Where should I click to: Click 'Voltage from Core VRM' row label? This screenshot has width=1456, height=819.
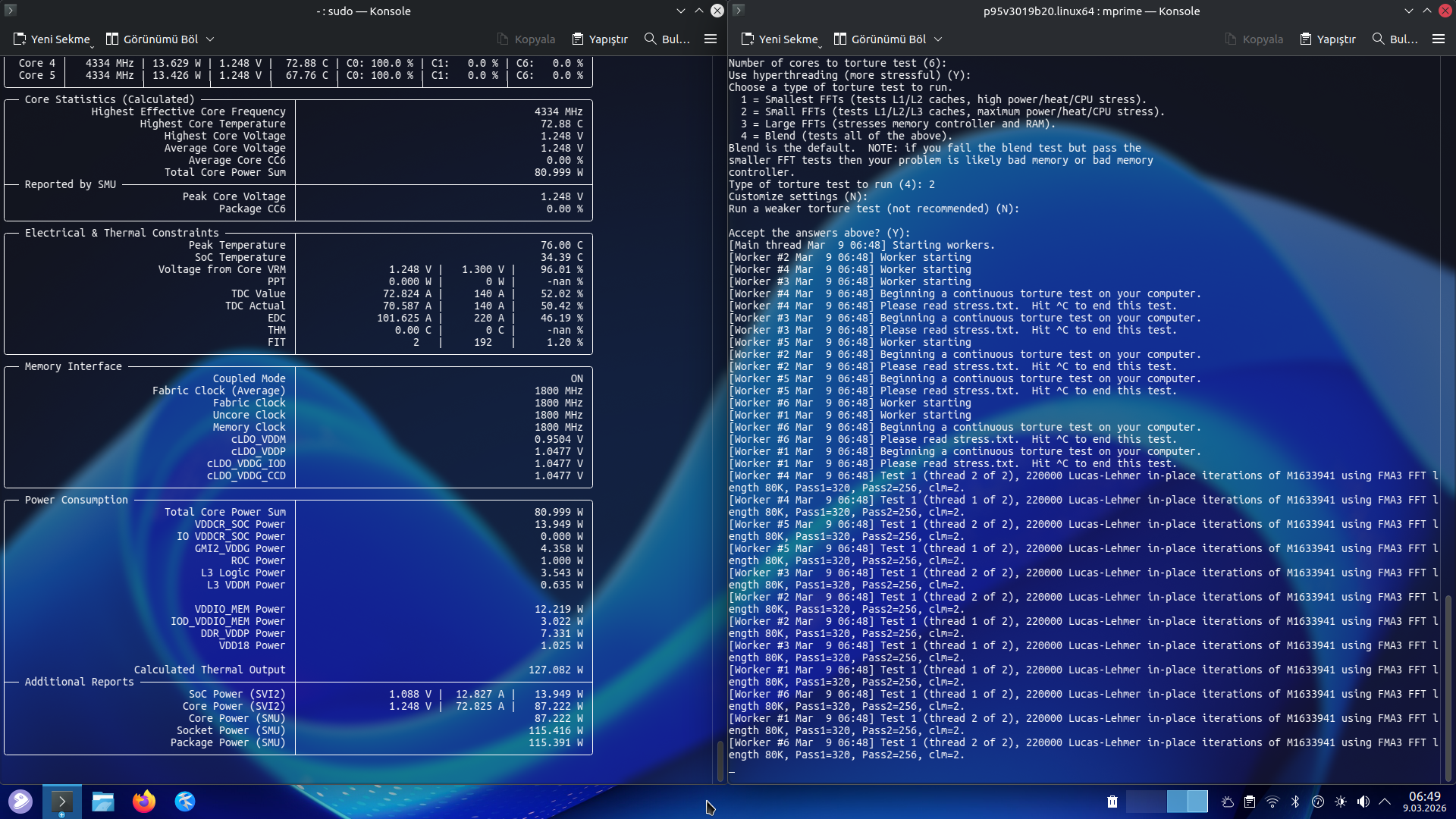point(222,269)
